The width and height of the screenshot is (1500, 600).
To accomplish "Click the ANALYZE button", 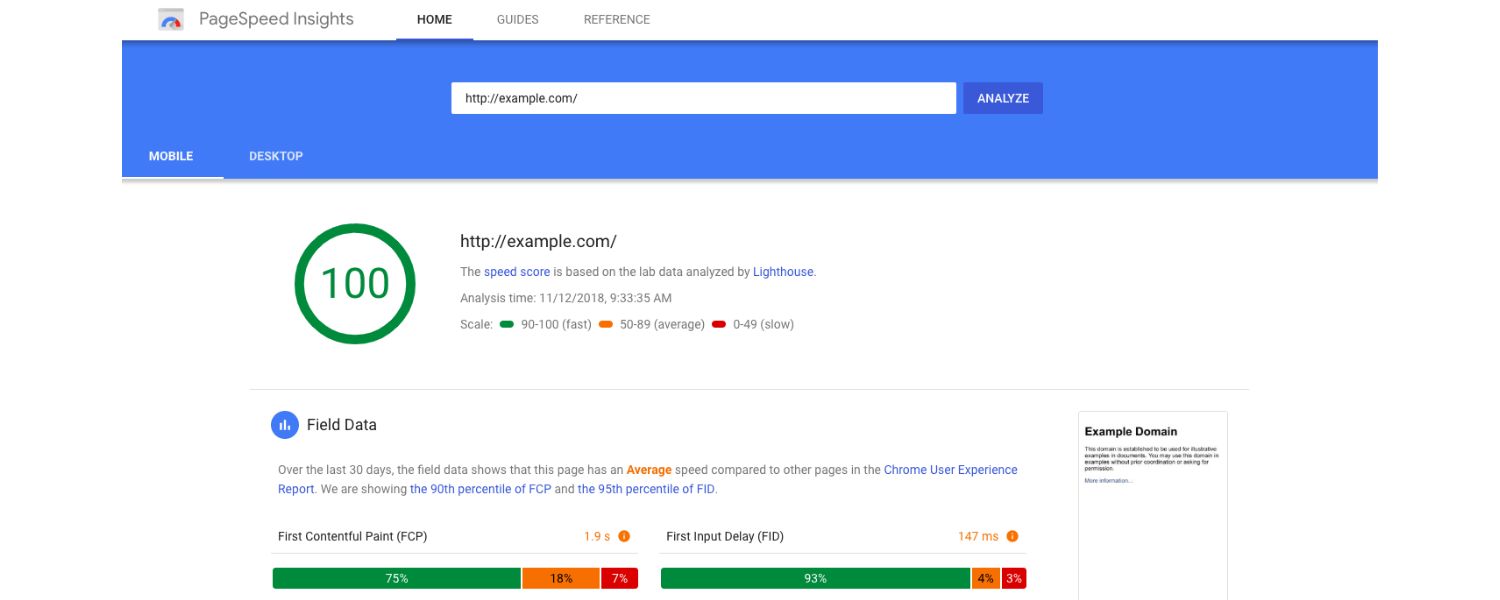I will 1001,98.
